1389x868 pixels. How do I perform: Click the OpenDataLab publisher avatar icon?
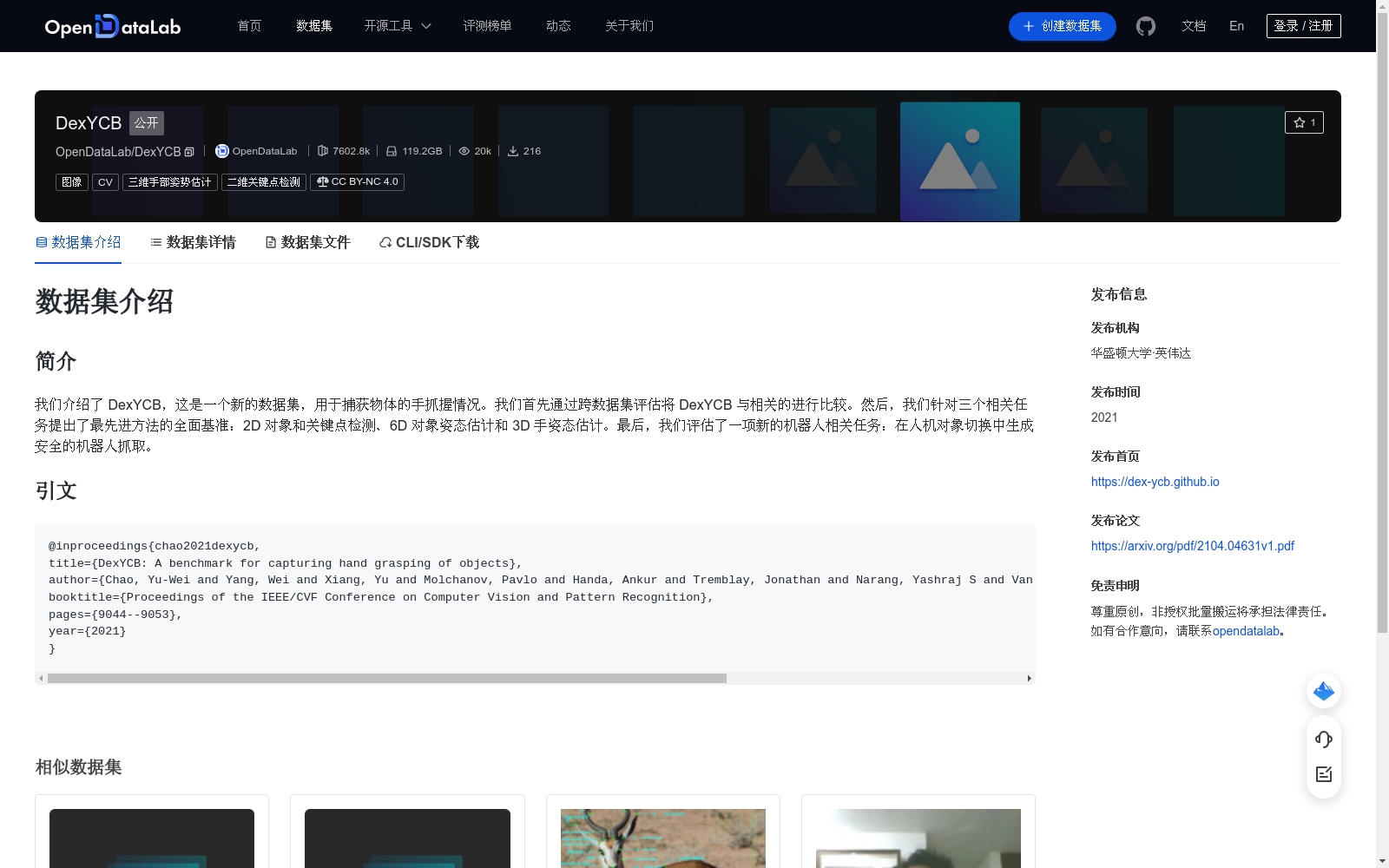[222, 151]
